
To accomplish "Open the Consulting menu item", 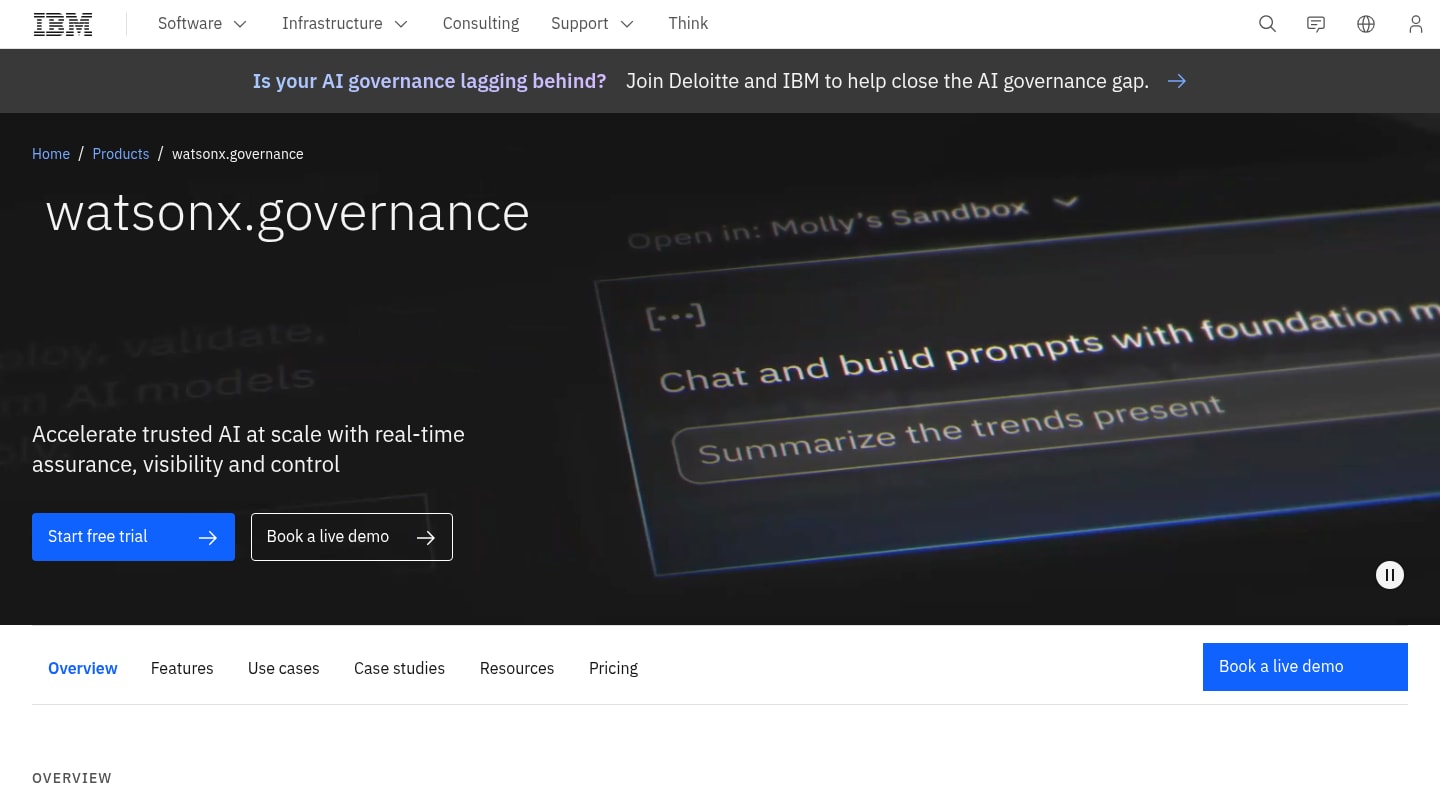I will tap(481, 24).
